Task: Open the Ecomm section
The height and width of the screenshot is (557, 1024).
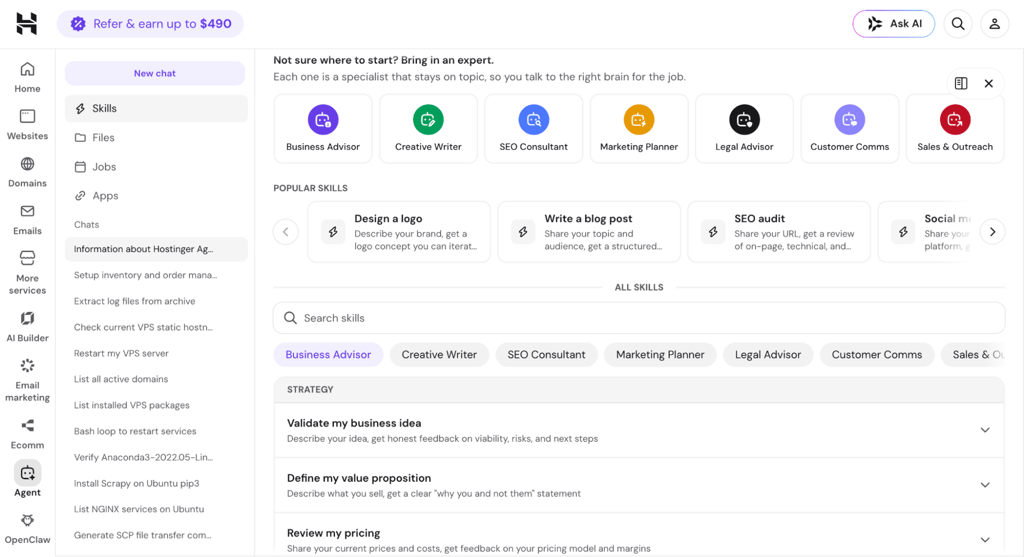Action: [27, 434]
